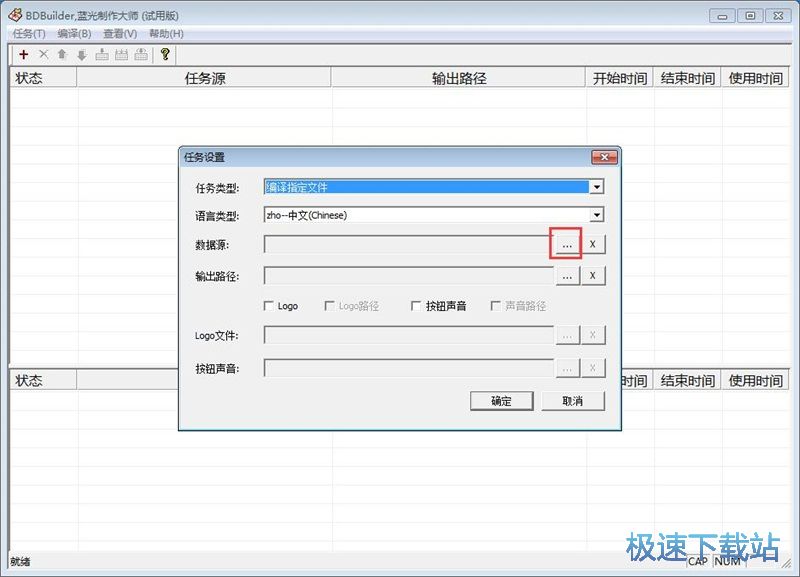
Task: Click the 按钮声音 clear X button
Action: click(x=592, y=368)
